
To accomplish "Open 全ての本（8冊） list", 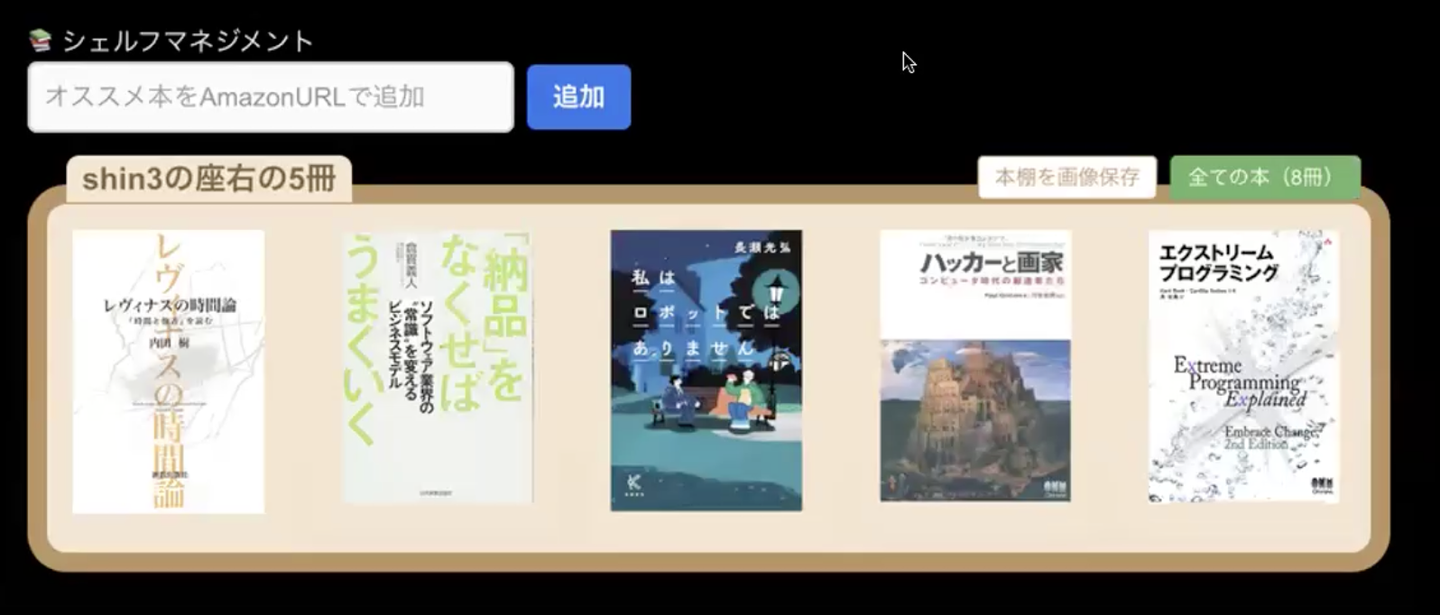I will click(1265, 177).
